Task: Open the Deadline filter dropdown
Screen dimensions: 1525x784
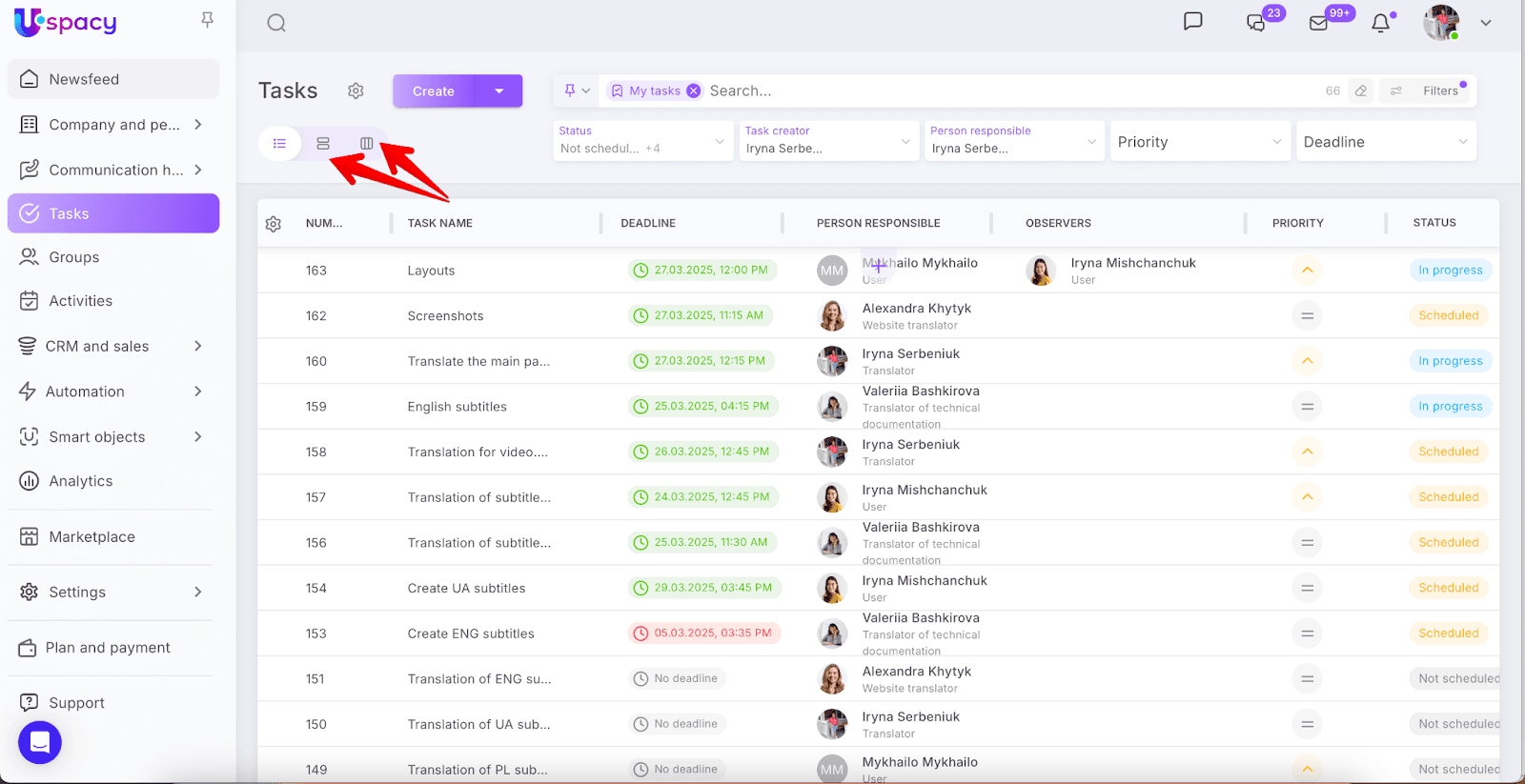Action: pos(1385,142)
